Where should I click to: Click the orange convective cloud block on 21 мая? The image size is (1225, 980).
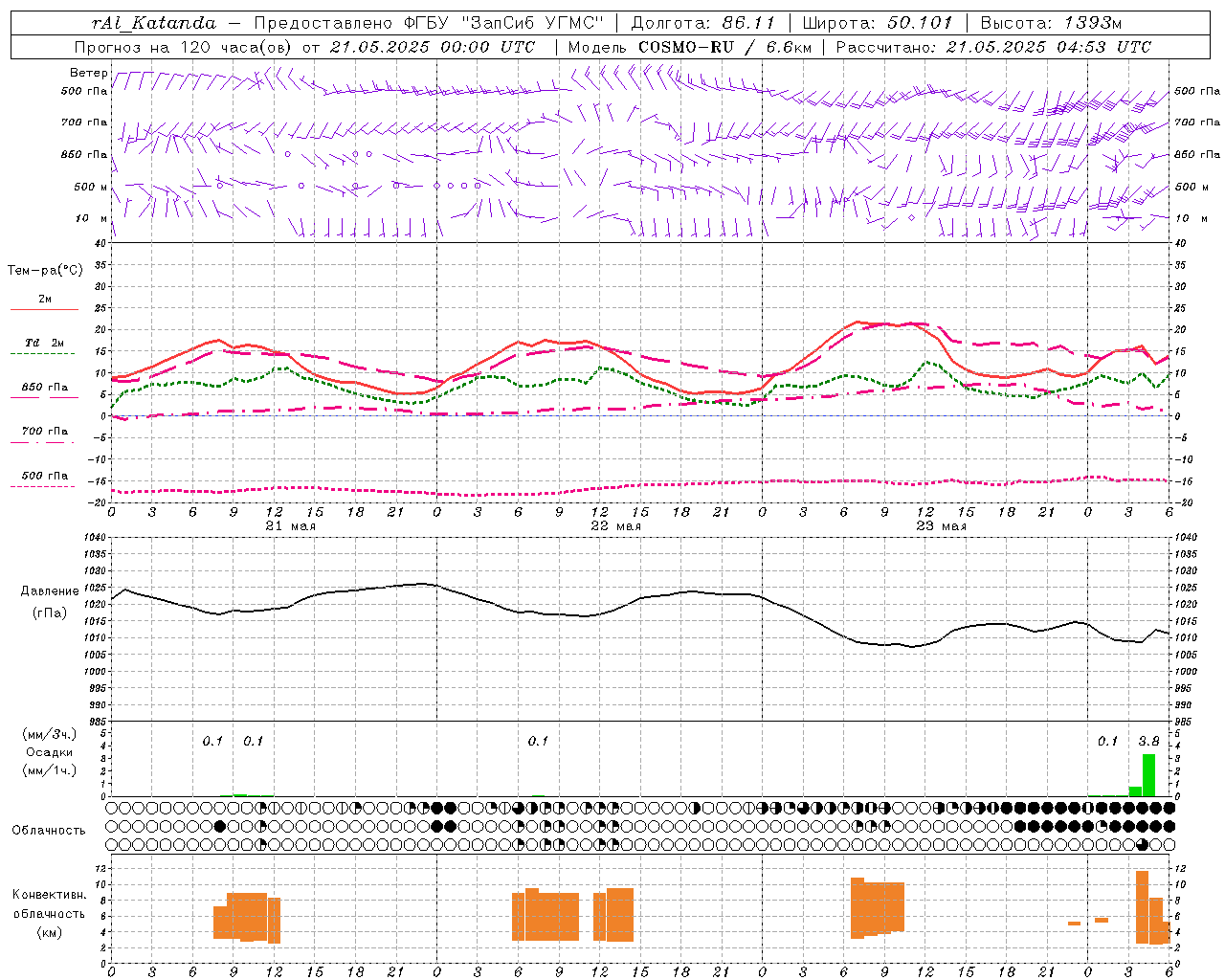click(x=247, y=917)
